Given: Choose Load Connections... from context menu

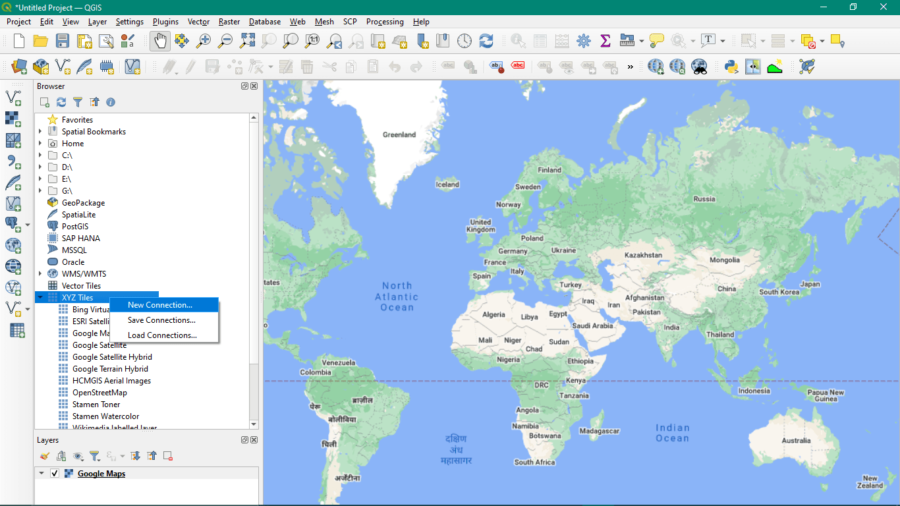Looking at the screenshot, I should pyautogui.click(x=164, y=335).
